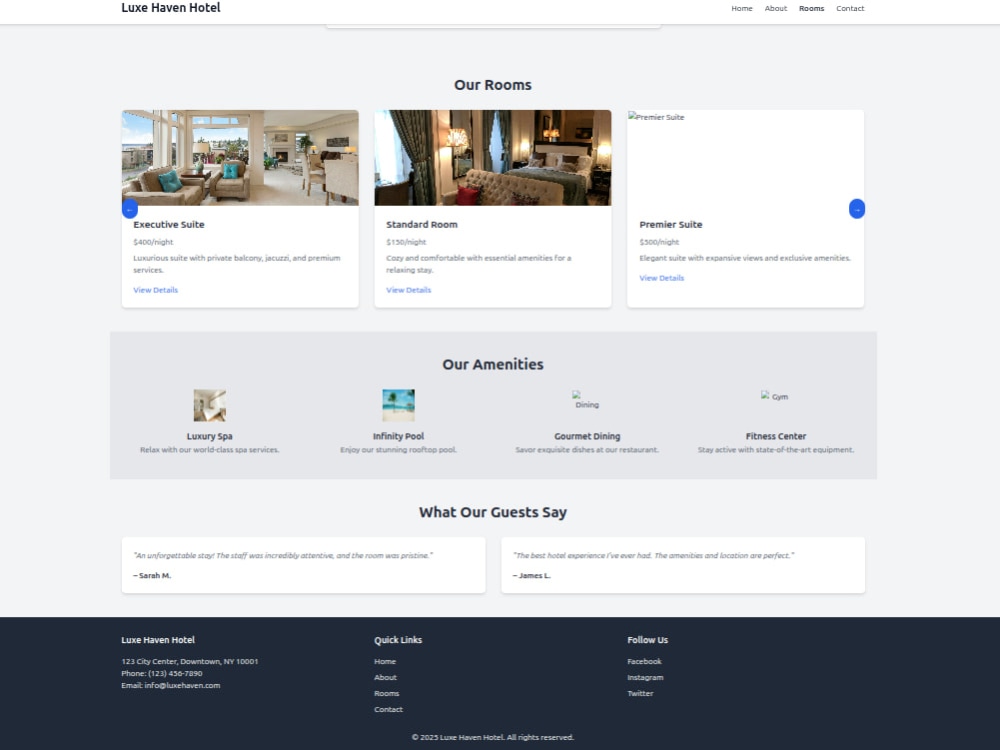Image resolution: width=1000 pixels, height=750 pixels.
Task: Go to Home in footer Quick Links
Action: click(385, 661)
